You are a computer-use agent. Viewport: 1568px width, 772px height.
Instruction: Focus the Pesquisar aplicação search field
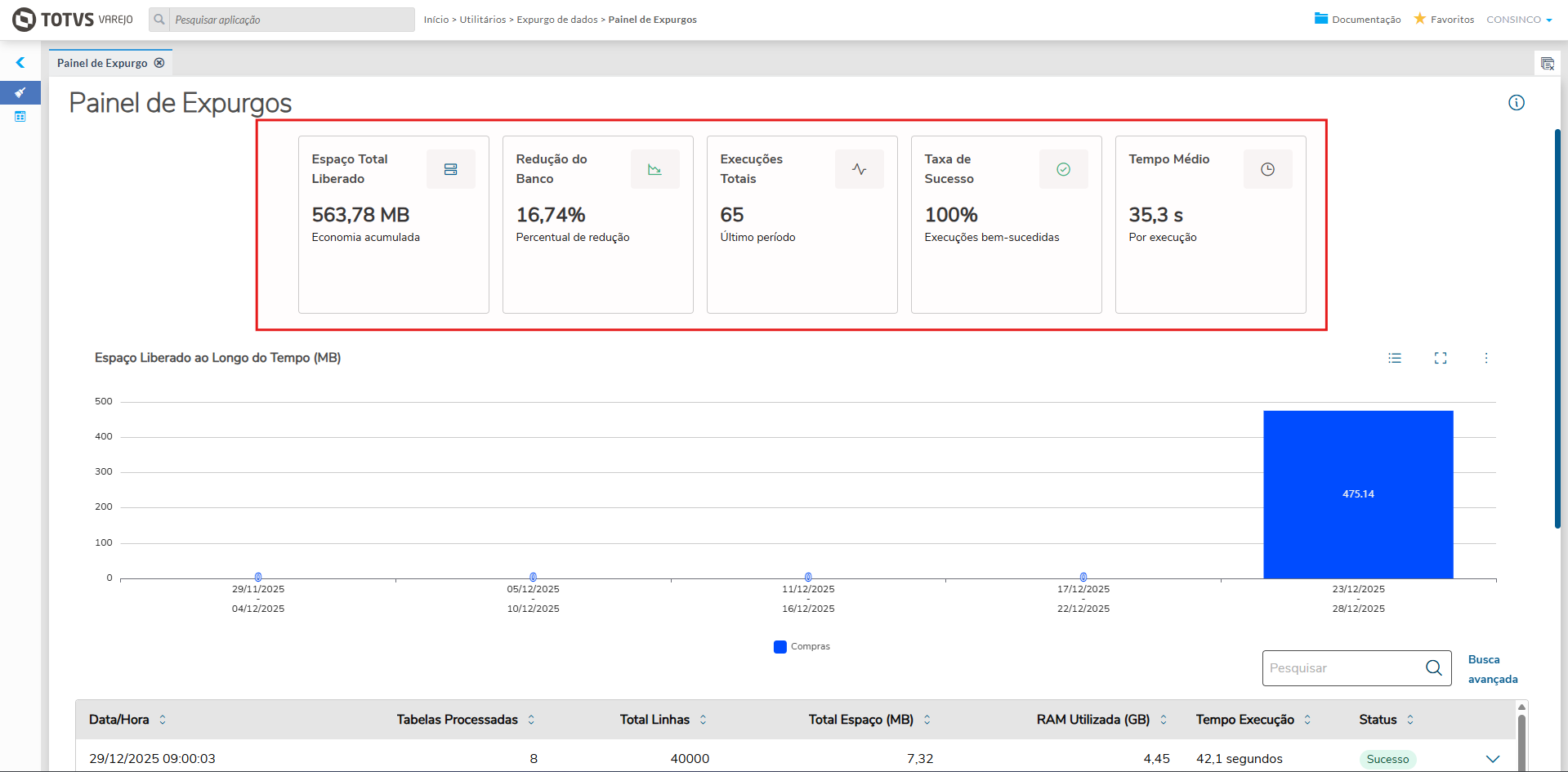pos(292,20)
